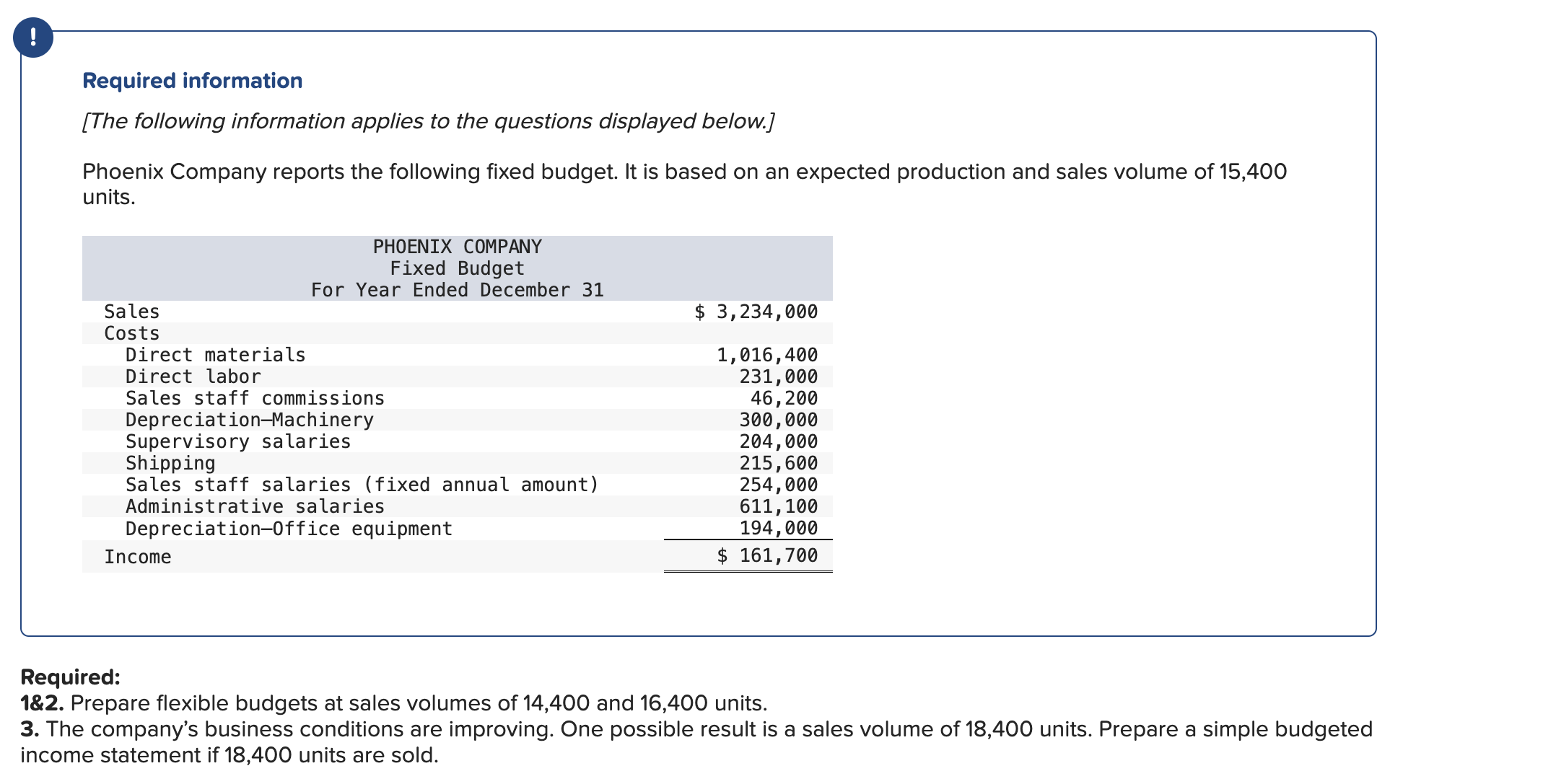Click the 'Required information' heading

click(x=192, y=81)
